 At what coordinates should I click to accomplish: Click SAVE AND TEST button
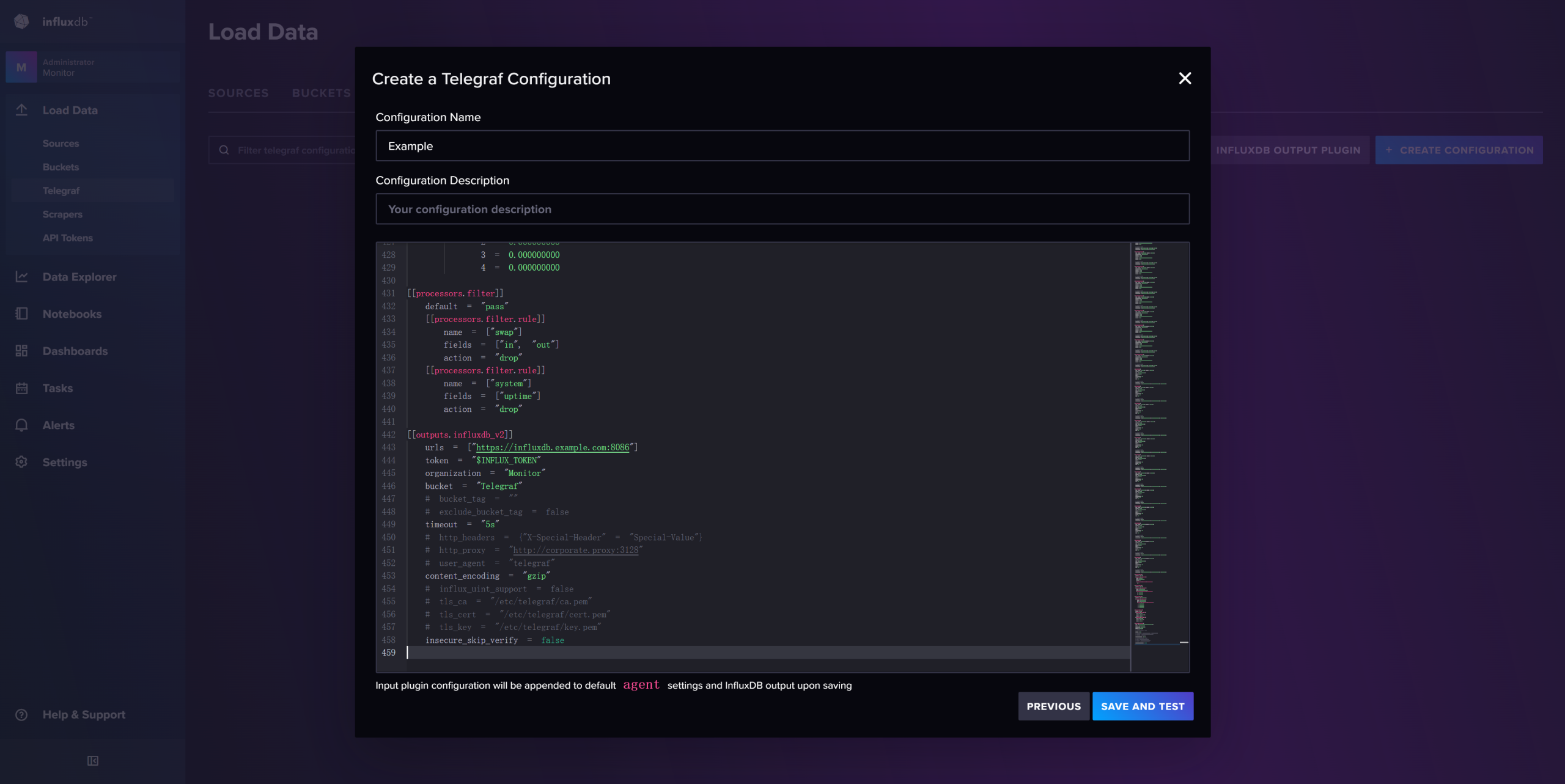(1143, 706)
